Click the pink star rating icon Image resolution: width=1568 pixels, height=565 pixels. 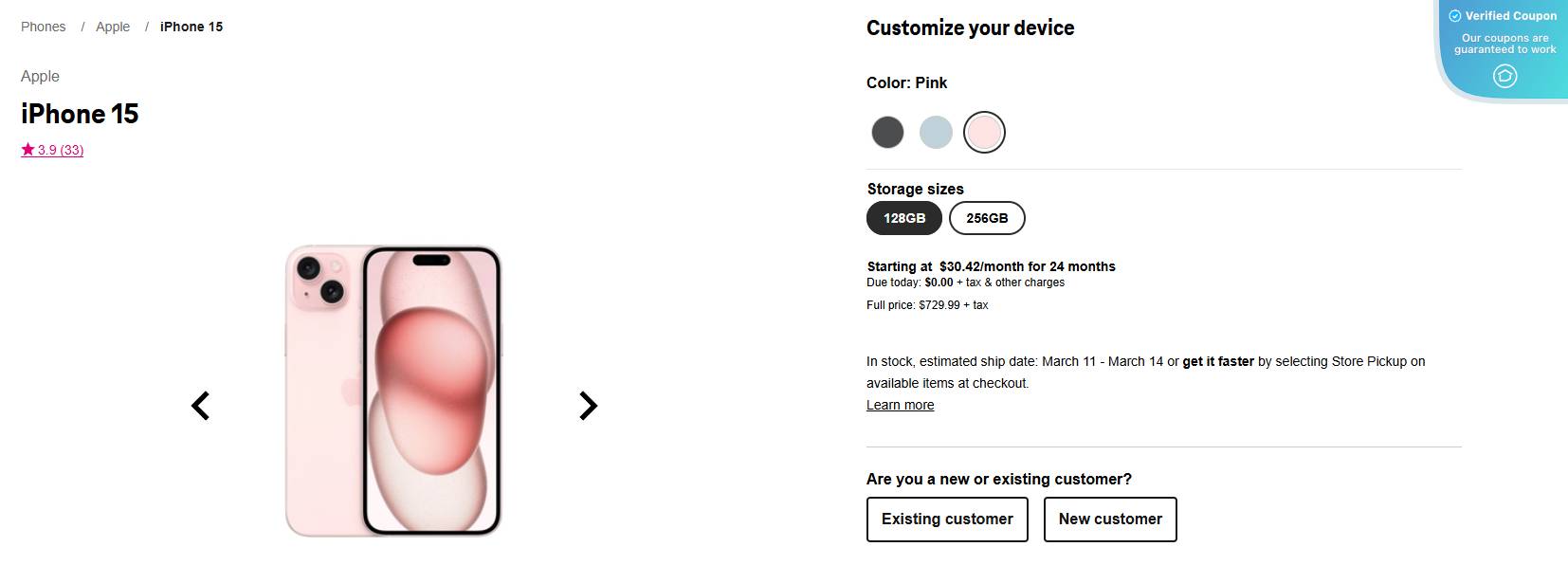click(x=27, y=149)
